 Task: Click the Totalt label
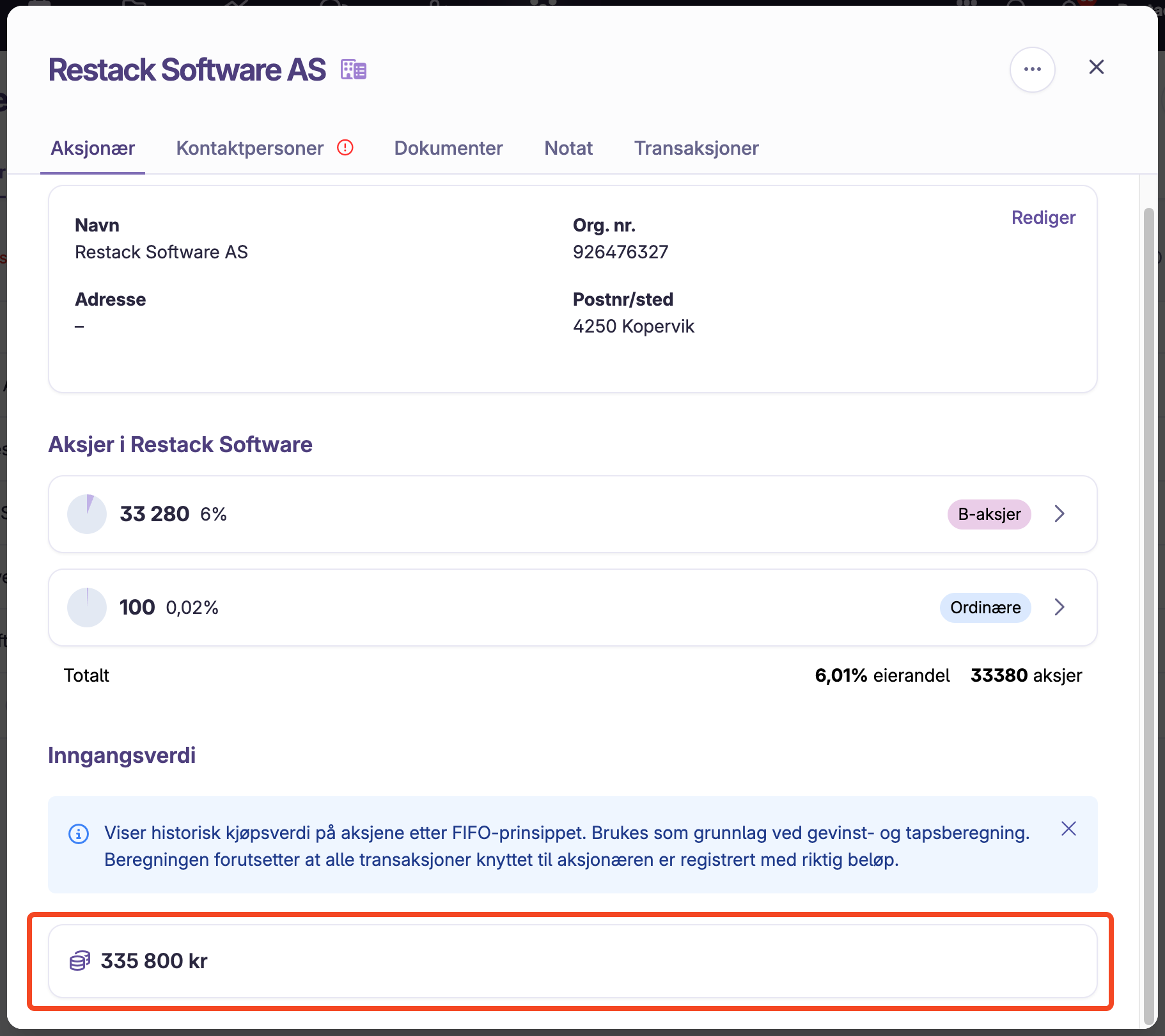coord(86,675)
